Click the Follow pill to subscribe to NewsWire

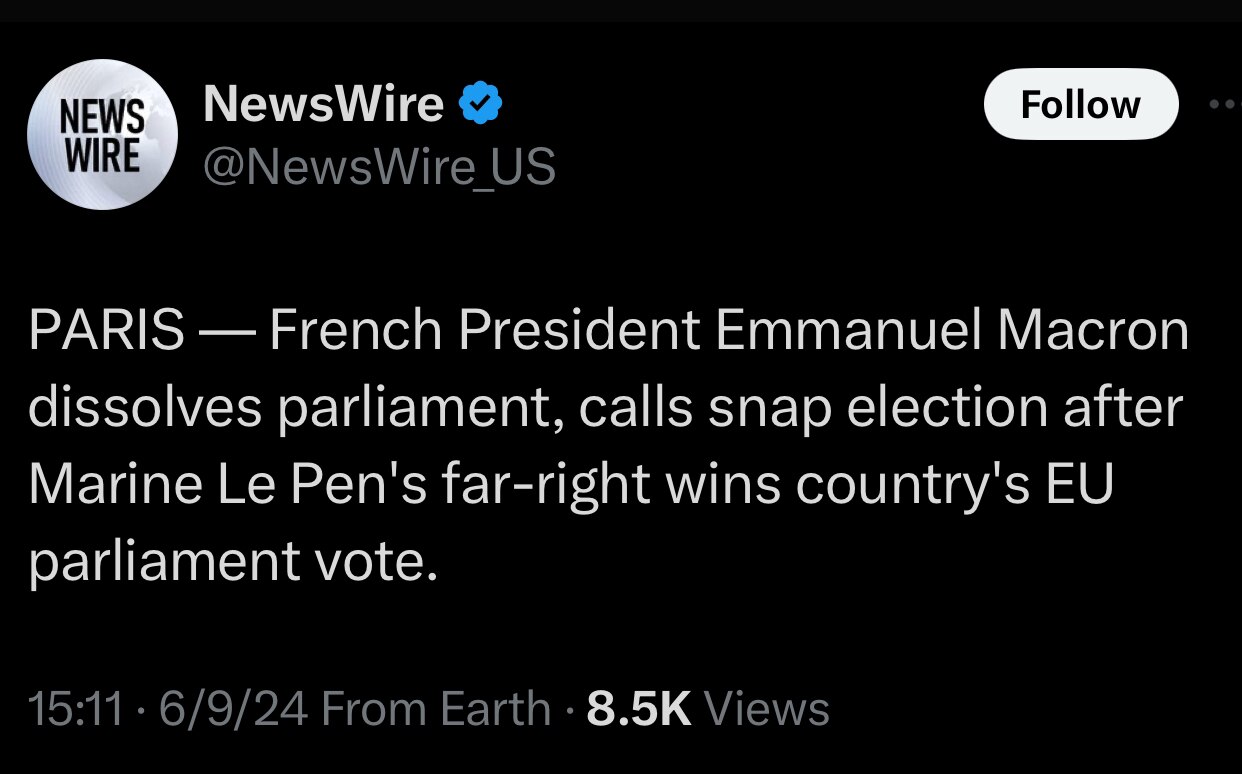1081,103
